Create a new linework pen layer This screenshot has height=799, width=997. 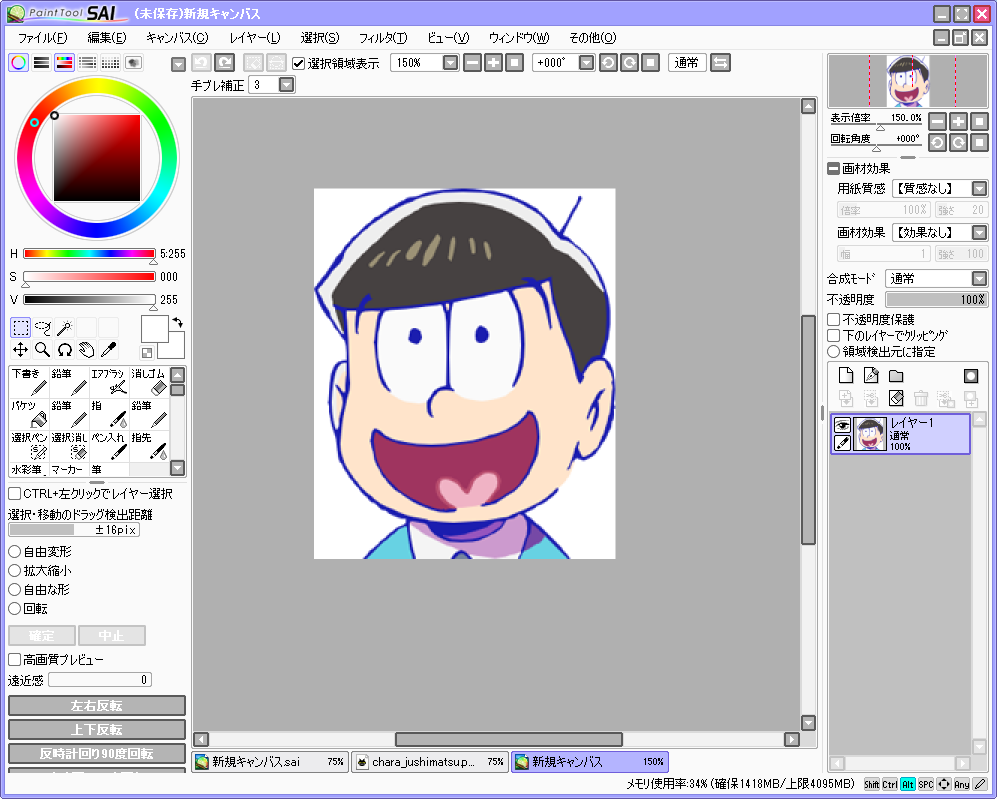[871, 376]
